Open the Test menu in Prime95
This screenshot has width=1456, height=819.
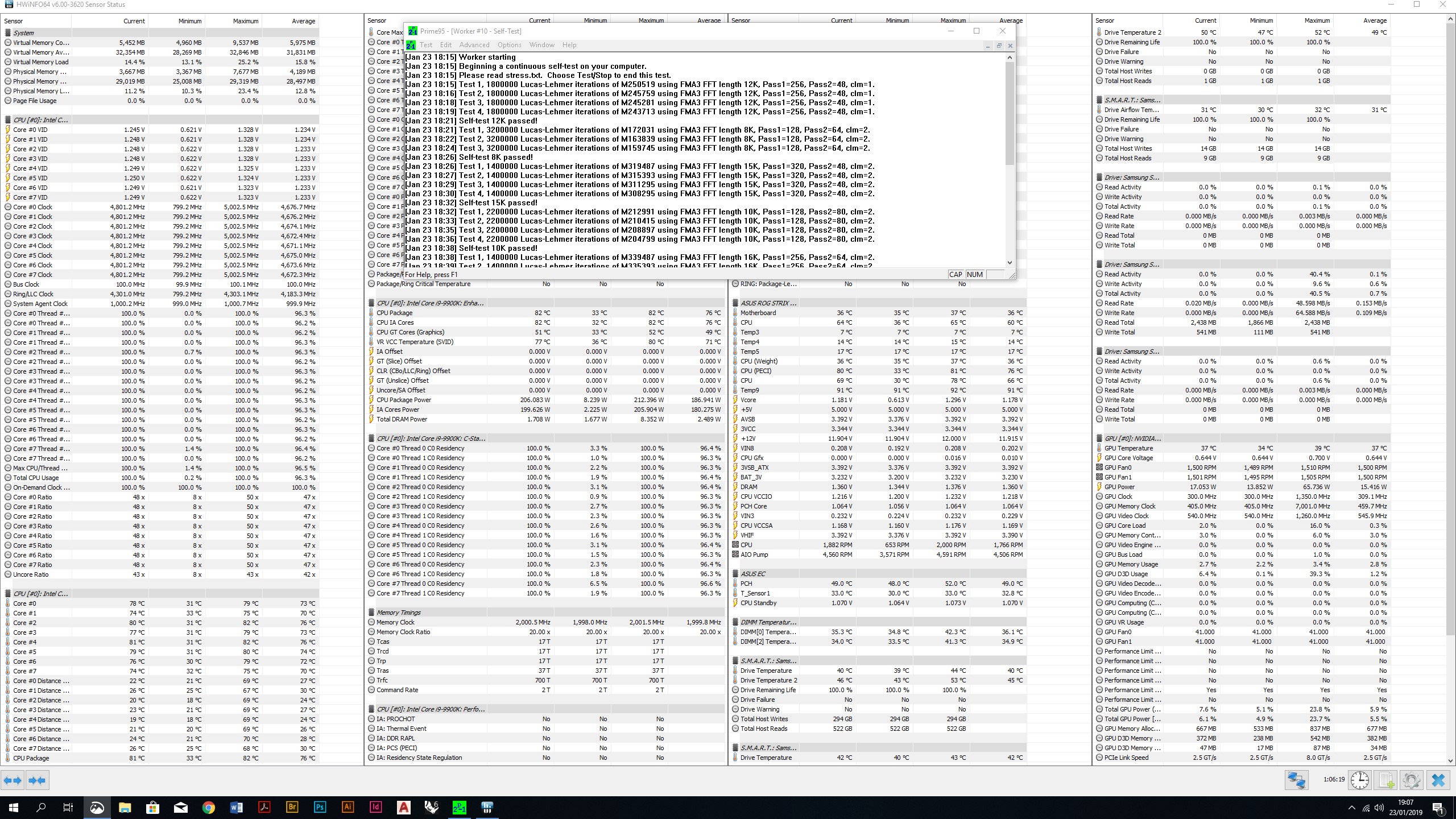coord(426,45)
